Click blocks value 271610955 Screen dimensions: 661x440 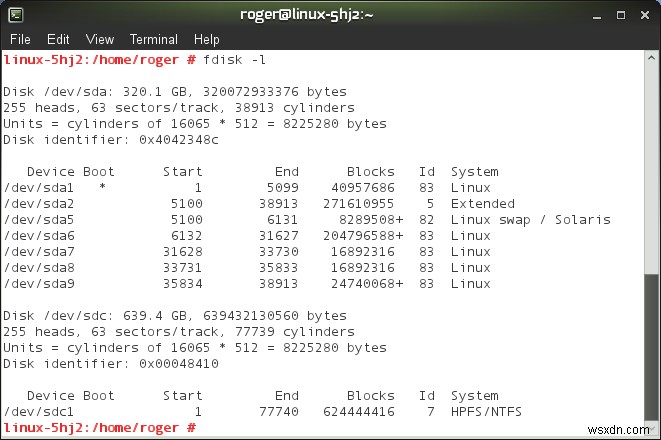(359, 204)
